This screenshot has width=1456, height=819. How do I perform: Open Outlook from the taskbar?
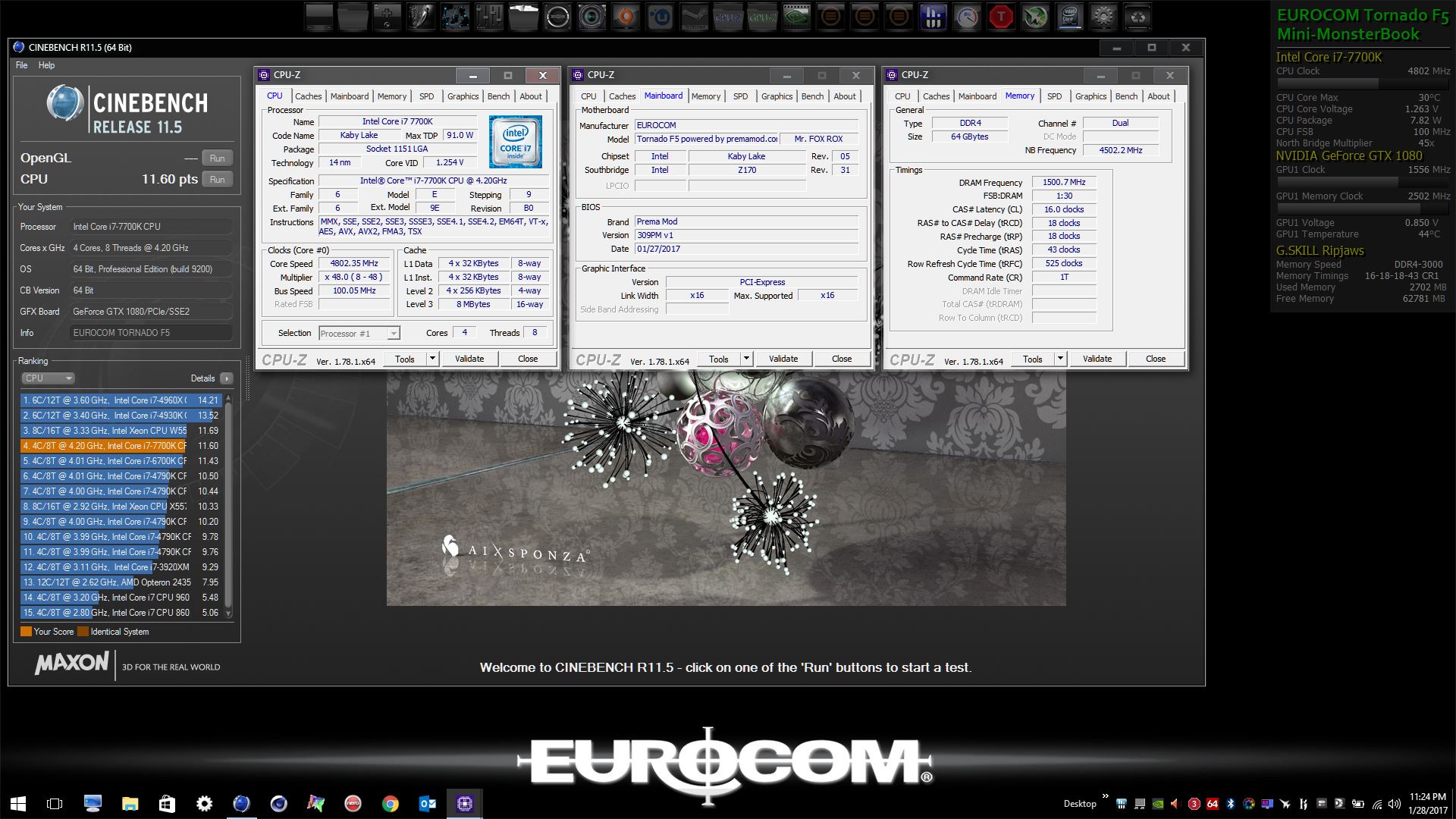427,804
